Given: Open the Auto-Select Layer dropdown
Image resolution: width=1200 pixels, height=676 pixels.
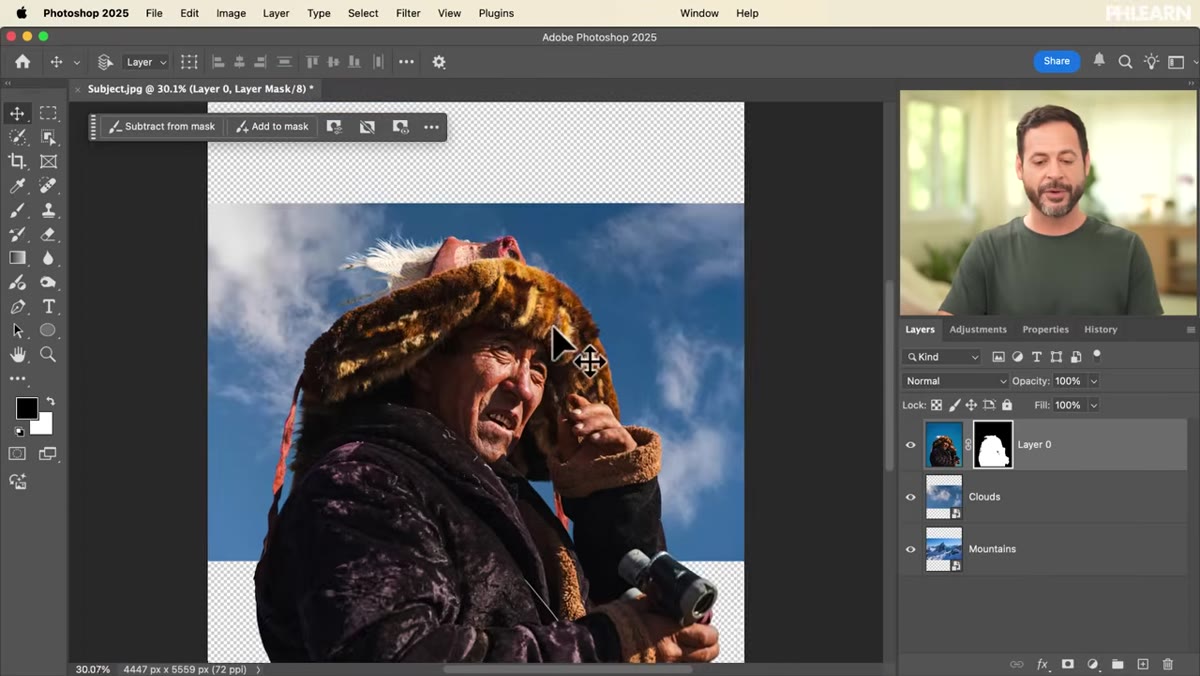Looking at the screenshot, I should coord(146,62).
